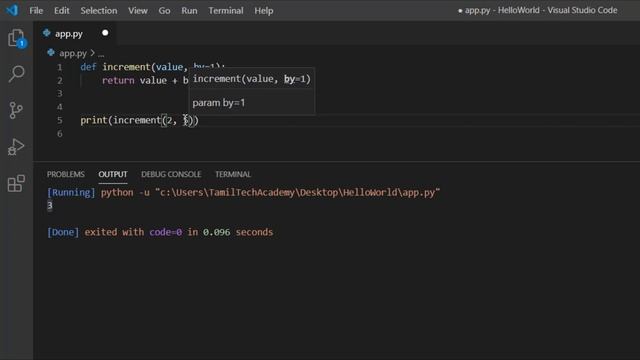Click app.py in the breadcrumb path
The image size is (640, 360).
(73, 53)
